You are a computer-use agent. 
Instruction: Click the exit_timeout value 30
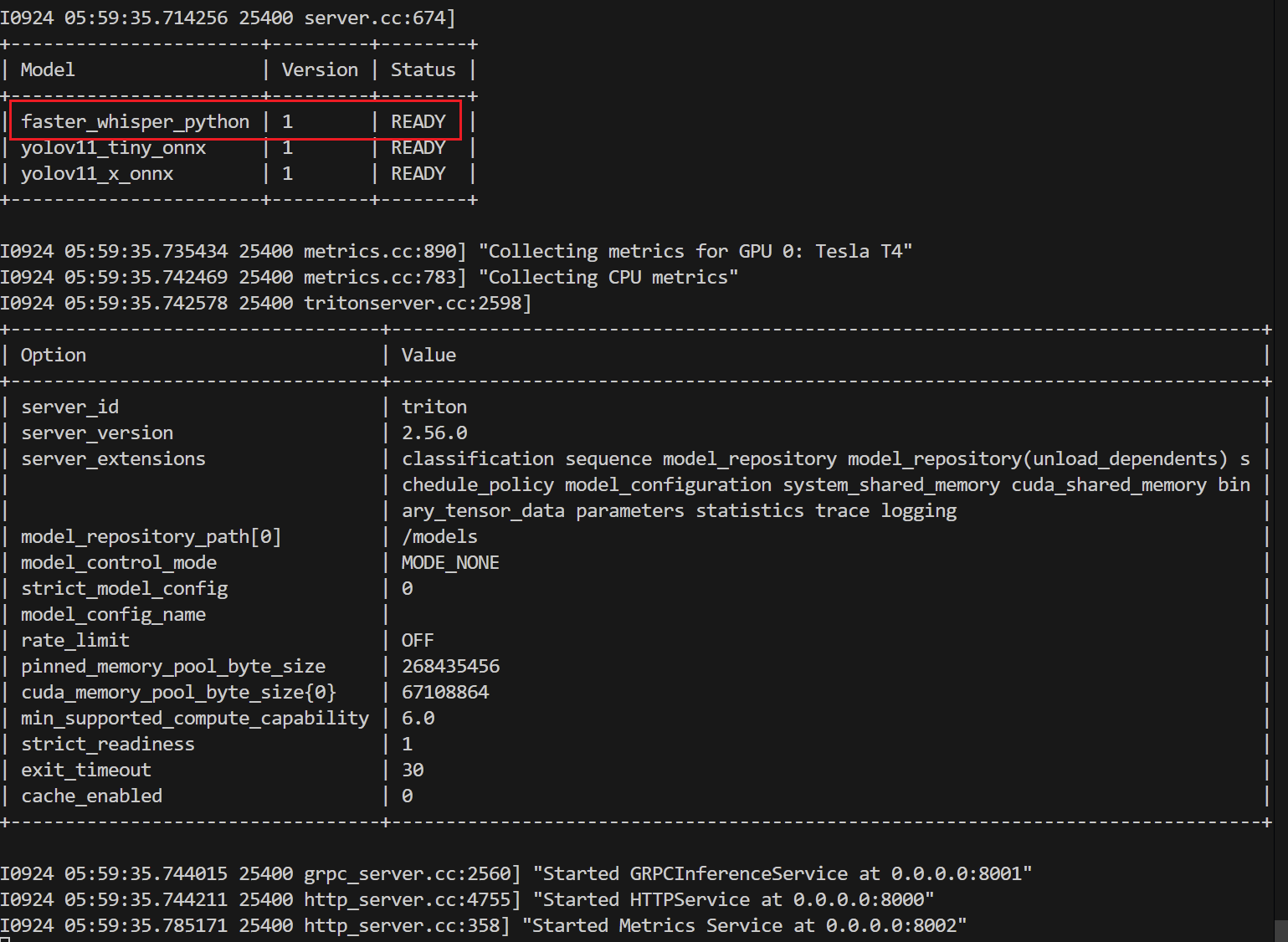pos(413,770)
